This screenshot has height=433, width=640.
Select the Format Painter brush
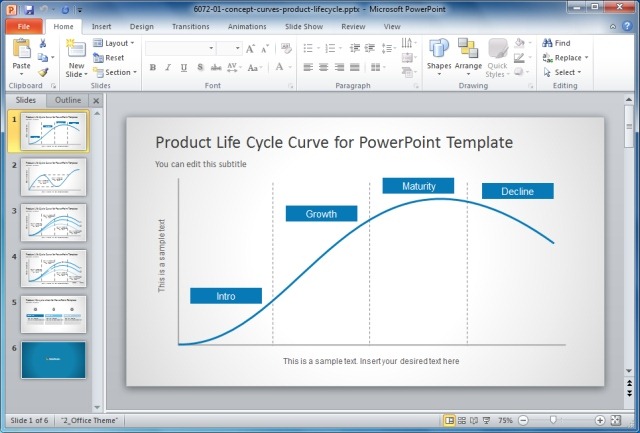coord(43,72)
